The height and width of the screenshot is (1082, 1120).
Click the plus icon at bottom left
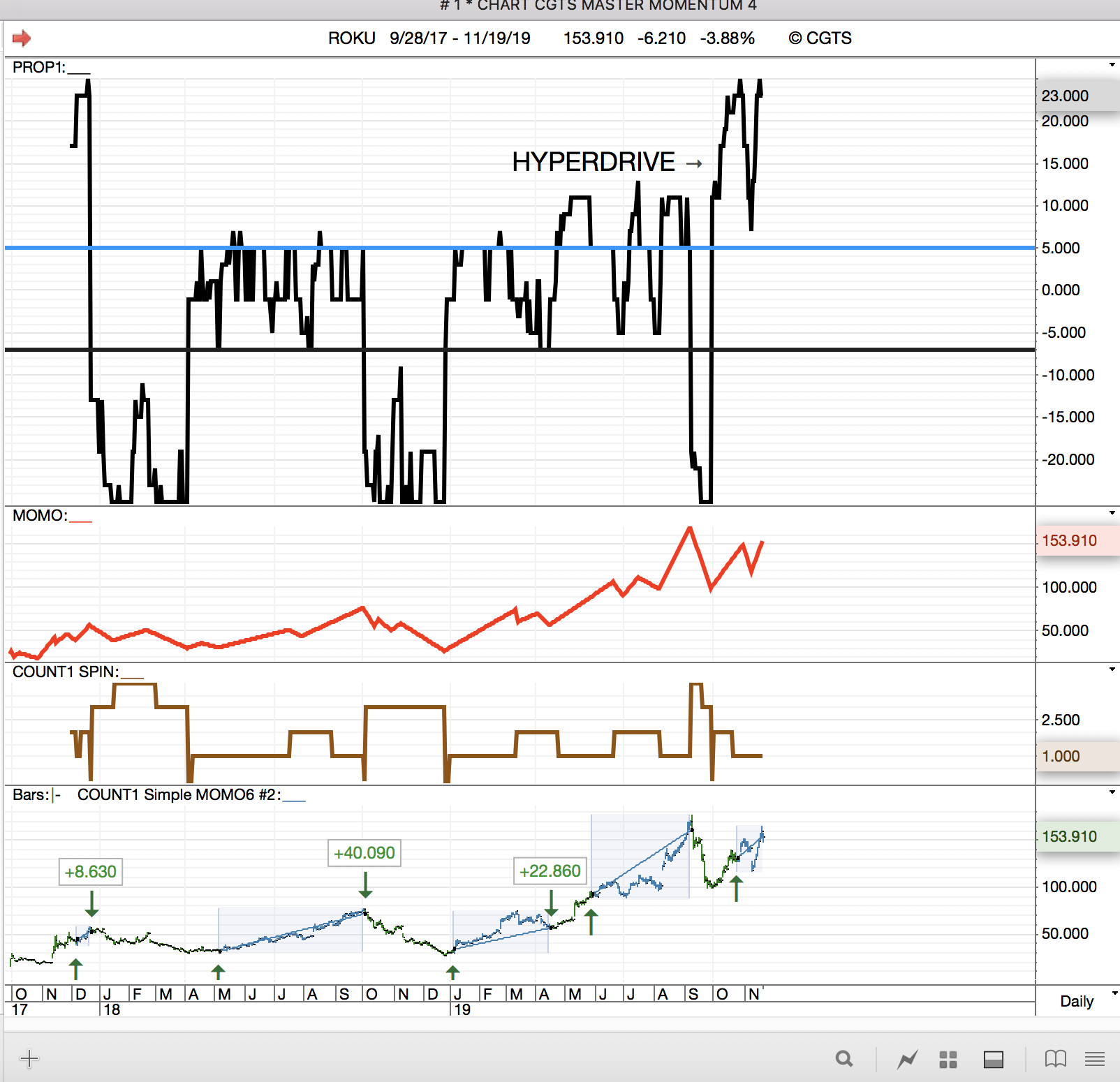tap(29, 1059)
